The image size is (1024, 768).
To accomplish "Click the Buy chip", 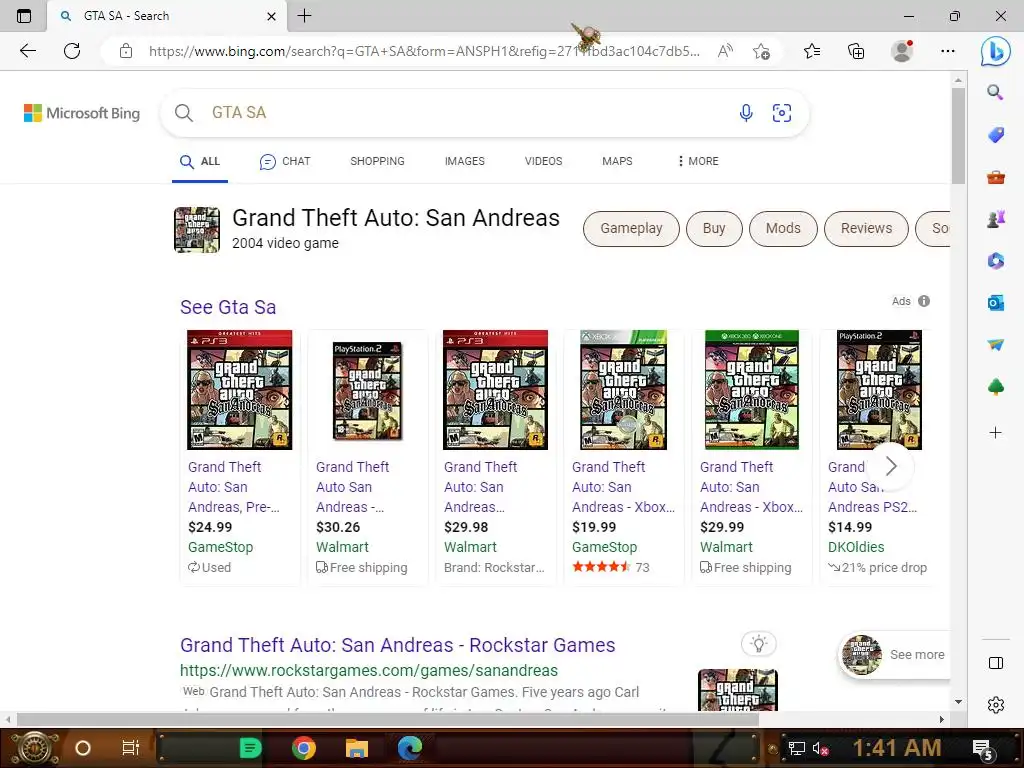I will (714, 229).
